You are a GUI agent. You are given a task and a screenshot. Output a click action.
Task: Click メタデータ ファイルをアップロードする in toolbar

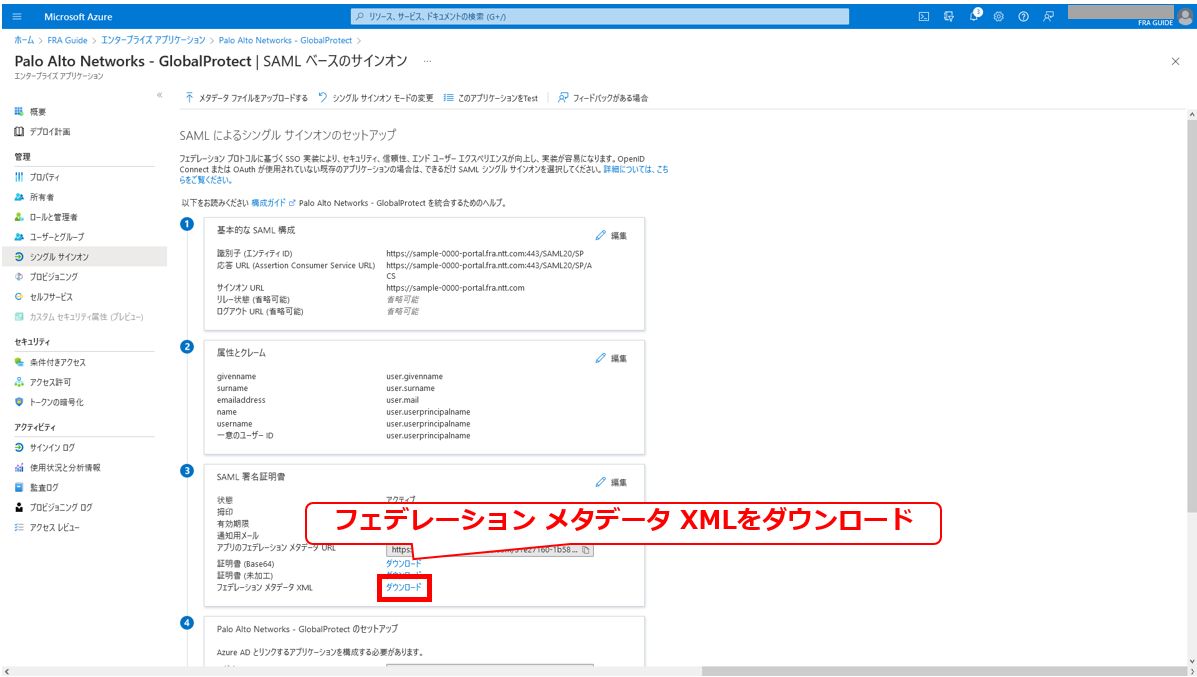(x=246, y=98)
